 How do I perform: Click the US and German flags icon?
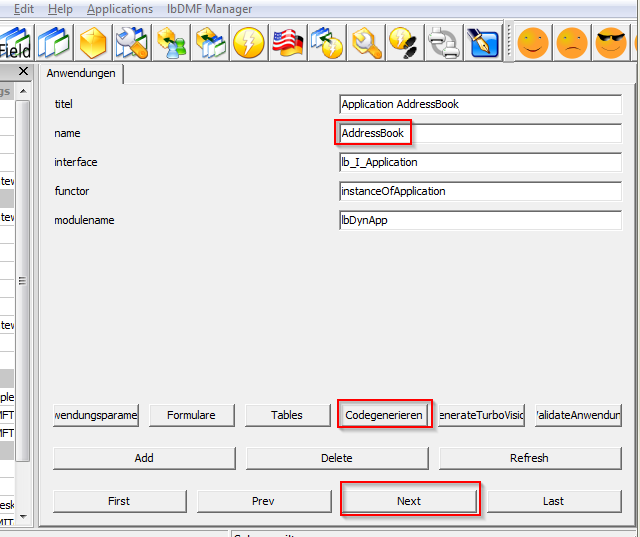point(287,43)
